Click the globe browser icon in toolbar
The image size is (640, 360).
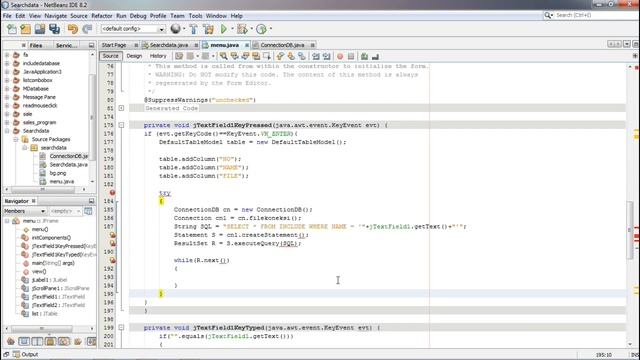click(176, 29)
